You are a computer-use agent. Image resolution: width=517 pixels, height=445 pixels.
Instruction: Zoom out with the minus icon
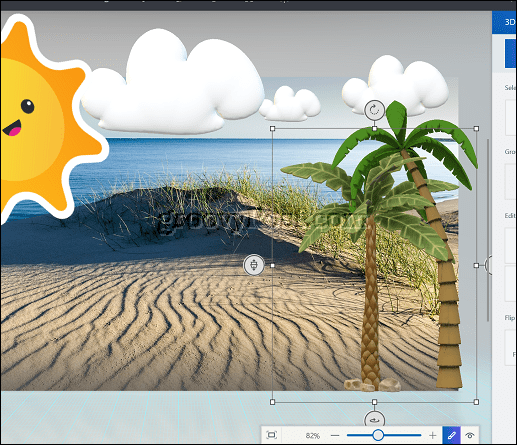click(335, 435)
